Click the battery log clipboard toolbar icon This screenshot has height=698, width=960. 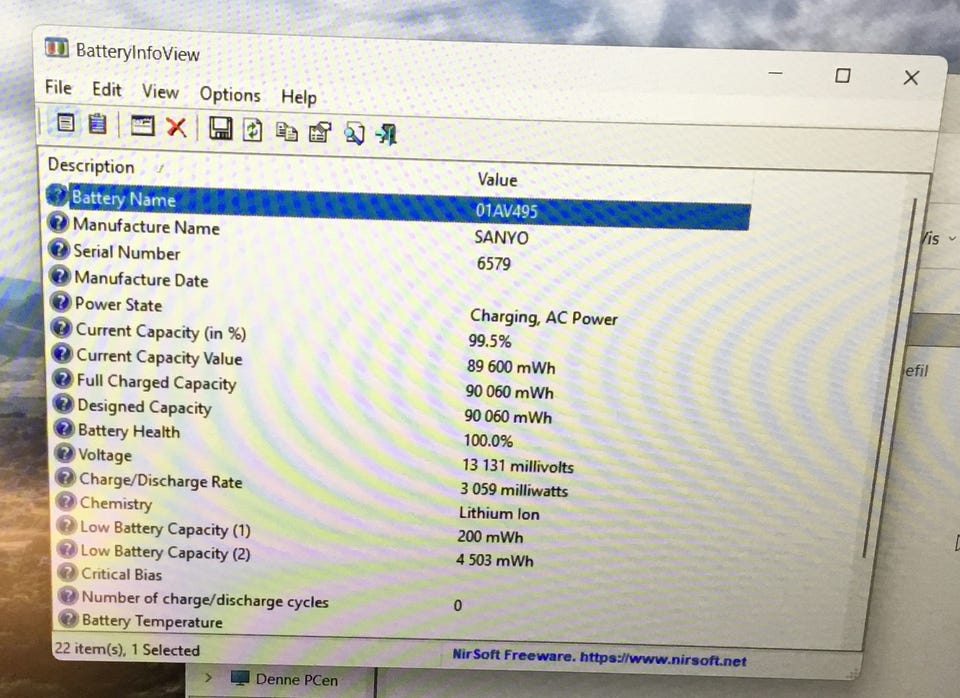[97, 124]
